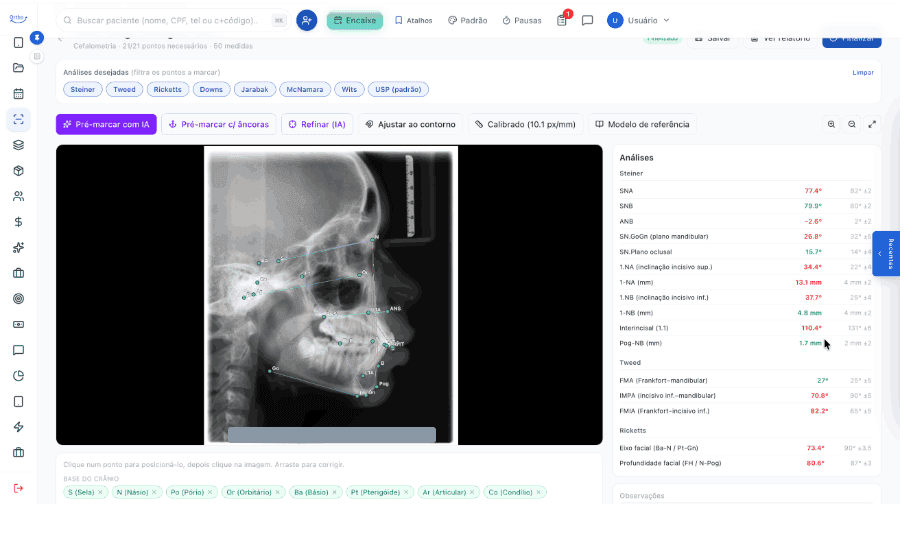924x540 pixels.
Task: Click Ajustar ao contorno button
Action: point(411,124)
